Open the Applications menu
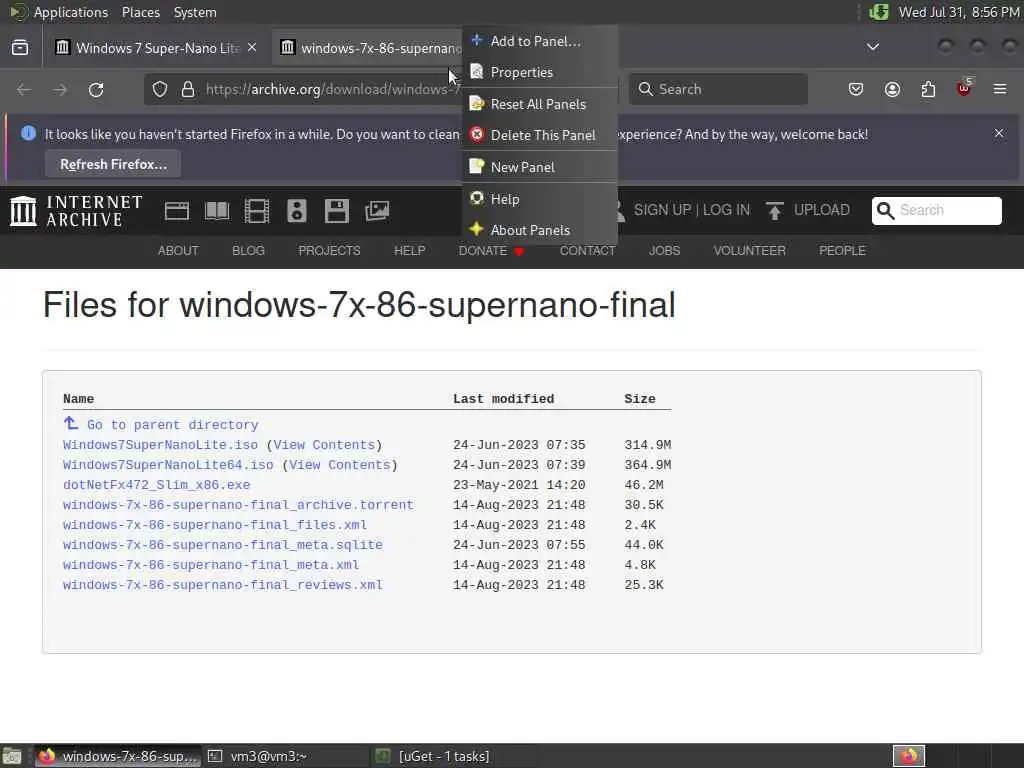The height and width of the screenshot is (768, 1024). click(71, 12)
